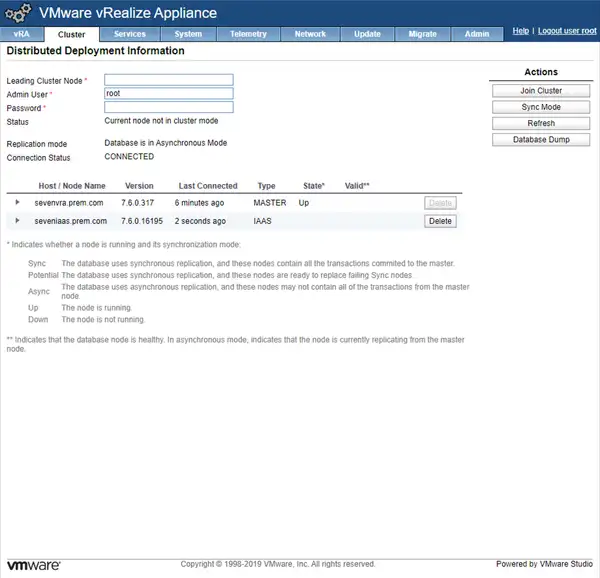The width and height of the screenshot is (600, 578).
Task: Click the '2 seconds ago' cell
Action: tap(200, 221)
